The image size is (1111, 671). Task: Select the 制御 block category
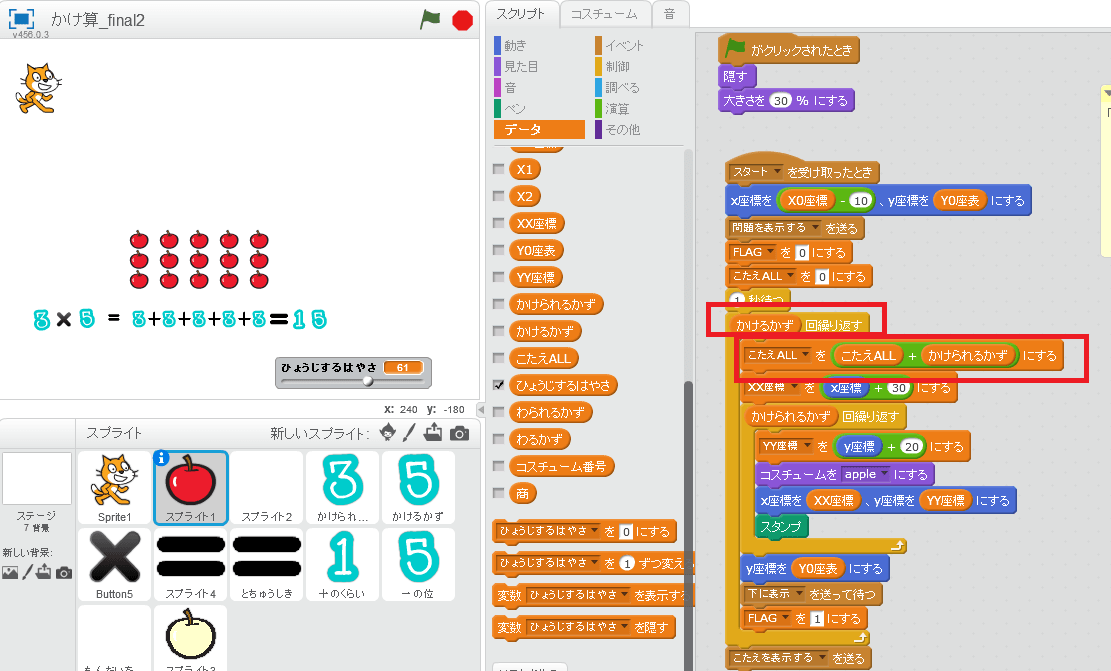coord(617,67)
